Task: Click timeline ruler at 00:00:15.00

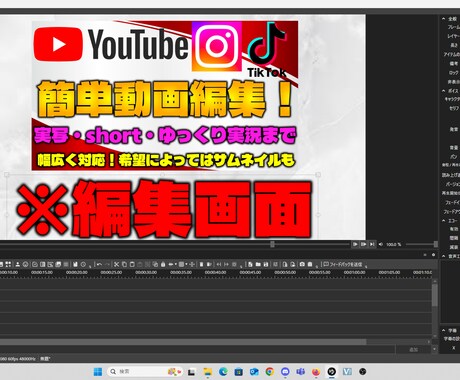Action: (x=42, y=272)
